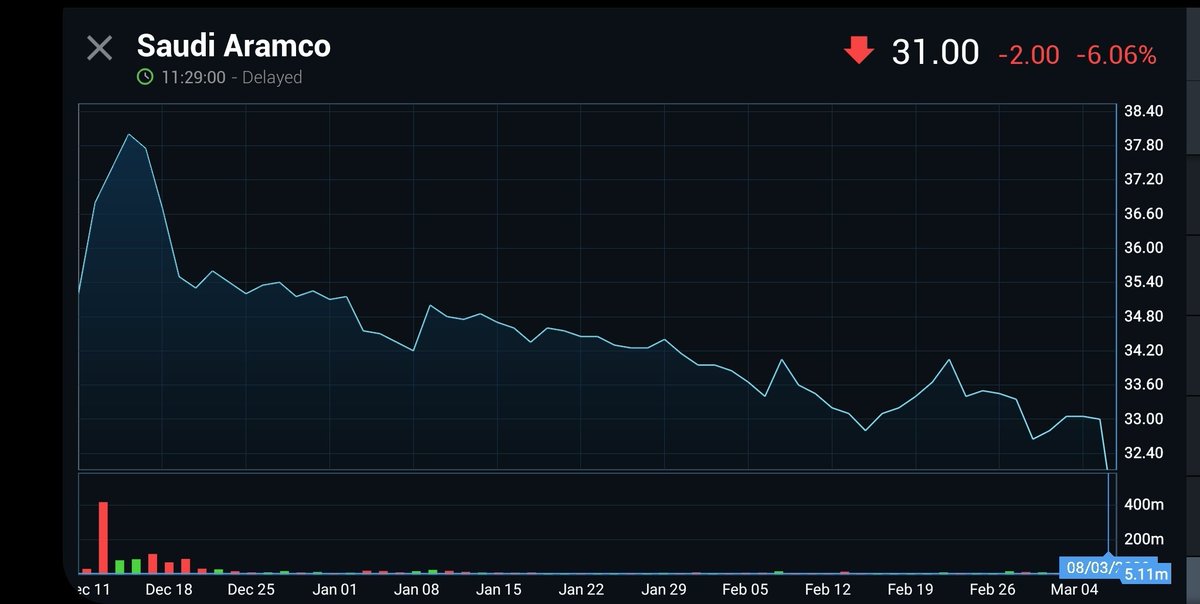This screenshot has height=604, width=1200.
Task: Click the 37.20 price axis label
Action: 1143,179
